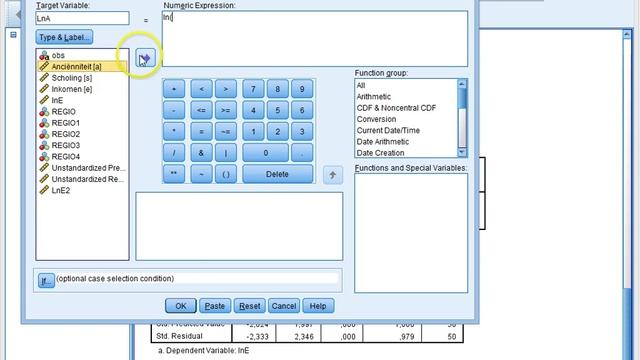Image resolution: width=640 pixels, height=360 pixels.
Task: Click digit 2 on the keypad
Action: click(x=278, y=131)
